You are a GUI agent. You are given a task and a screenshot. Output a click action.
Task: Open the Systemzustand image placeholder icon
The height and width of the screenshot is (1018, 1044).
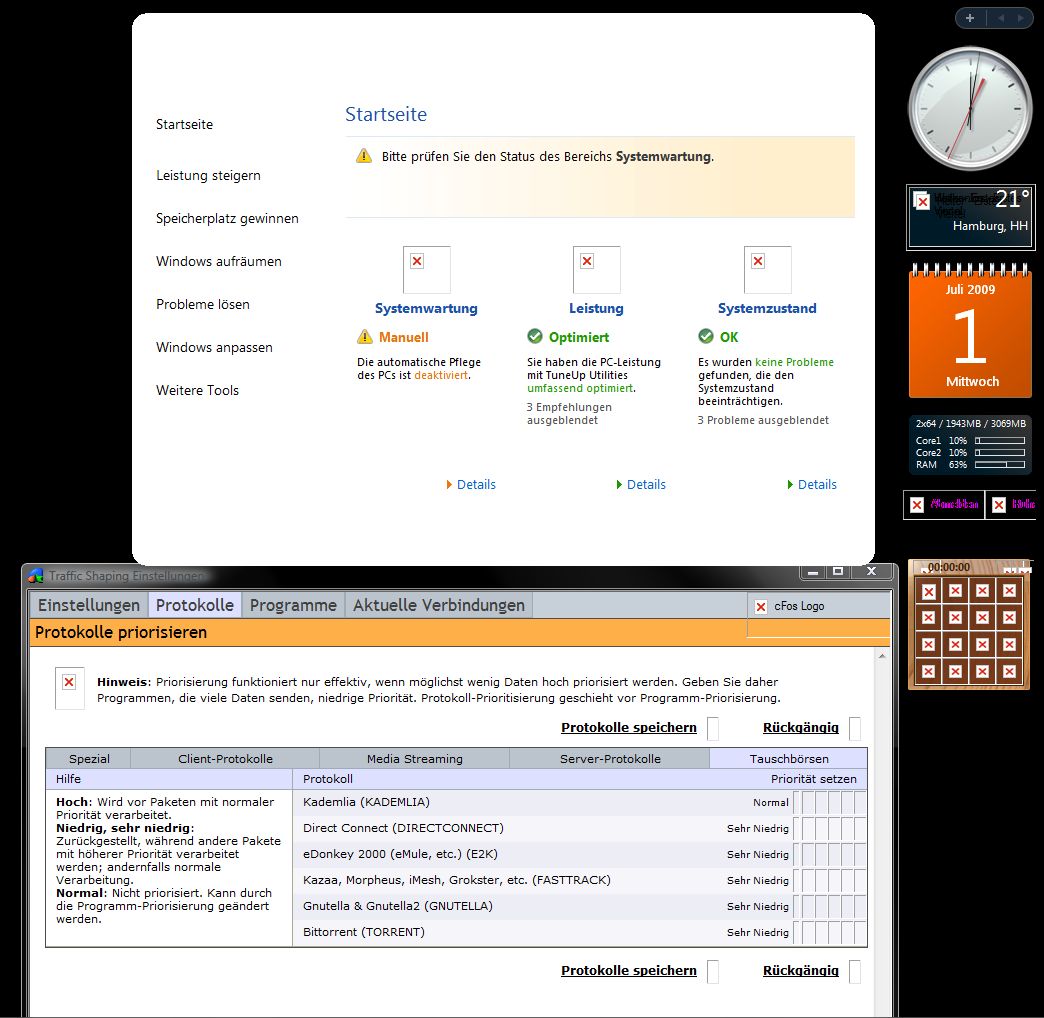tap(767, 270)
